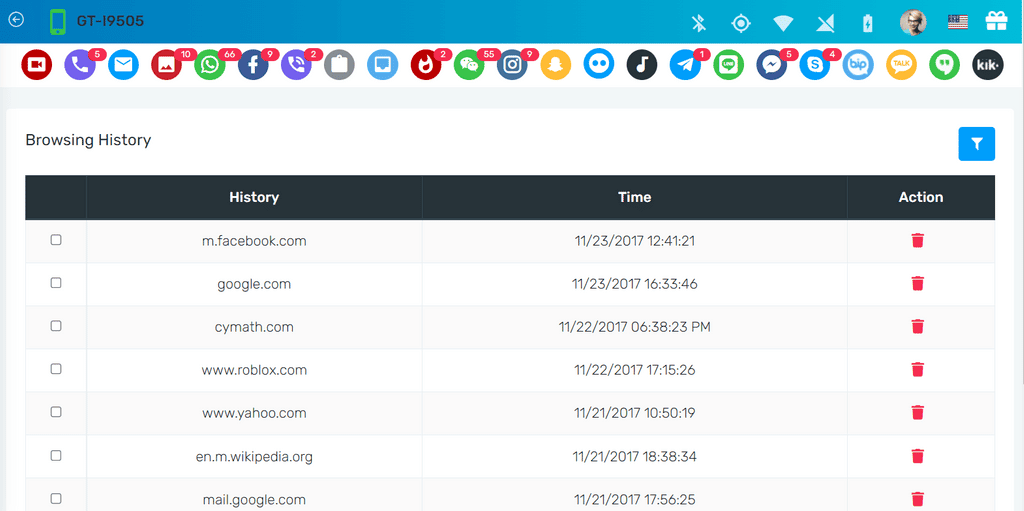Click the 11/23/2017 16:33:46 timestamp
1024x511 pixels.
(635, 284)
